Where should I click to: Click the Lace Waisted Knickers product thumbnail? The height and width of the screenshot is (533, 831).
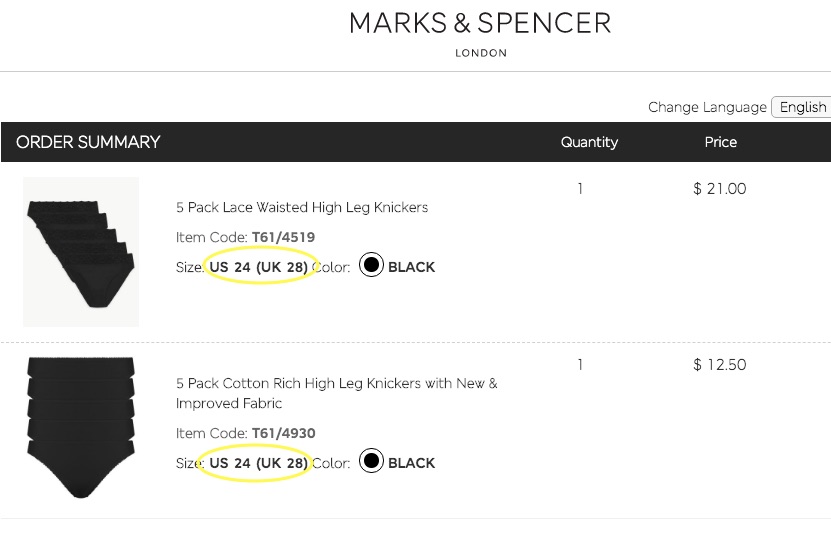tap(81, 251)
